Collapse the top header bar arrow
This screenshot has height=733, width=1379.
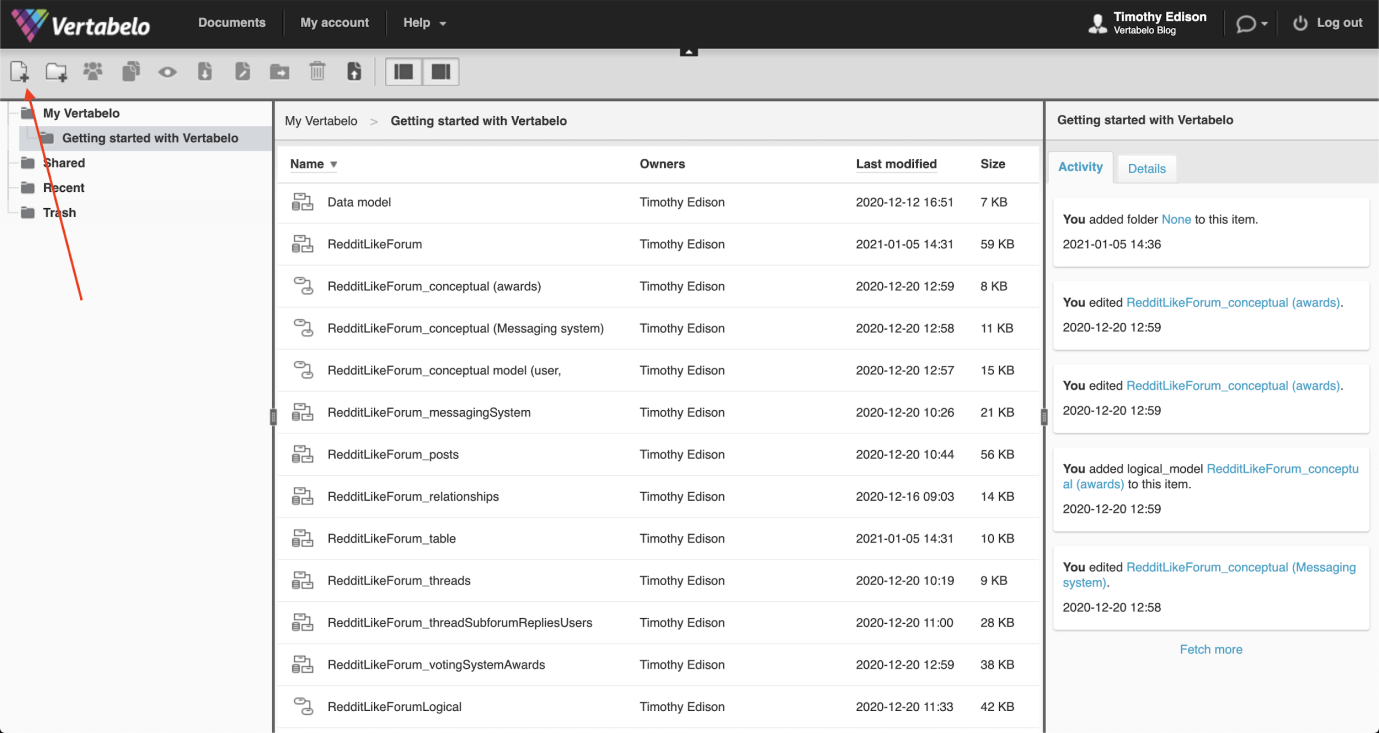(689, 51)
